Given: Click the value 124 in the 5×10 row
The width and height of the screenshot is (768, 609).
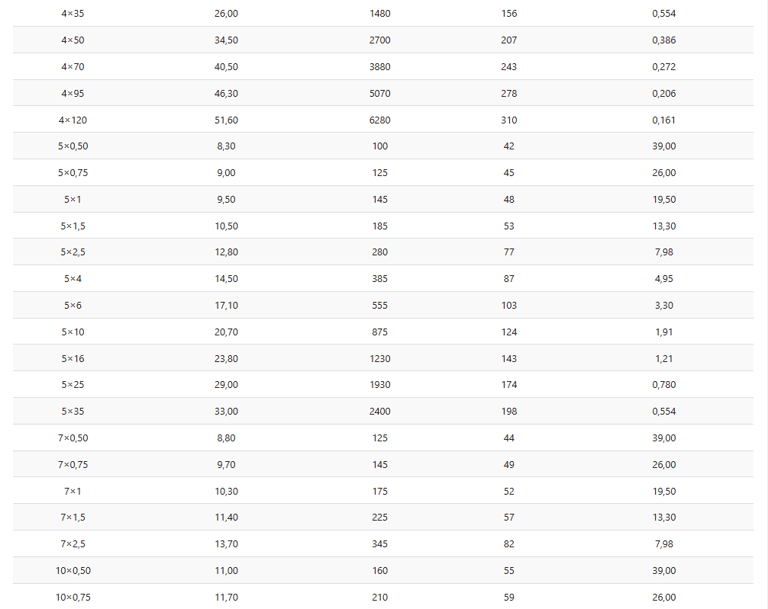Looking at the screenshot, I should [509, 332].
